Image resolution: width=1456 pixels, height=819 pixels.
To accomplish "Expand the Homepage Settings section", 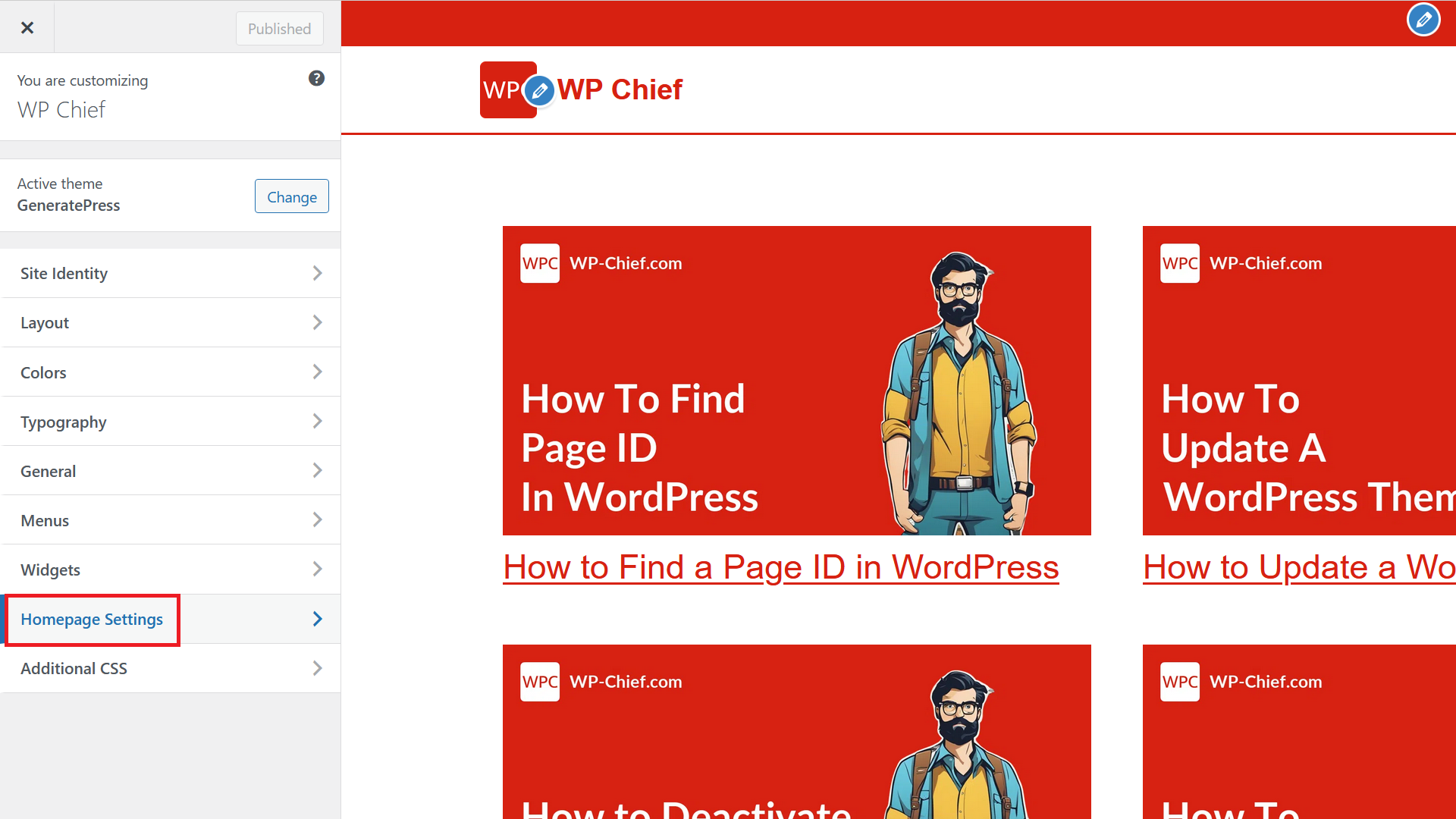I will 171,619.
